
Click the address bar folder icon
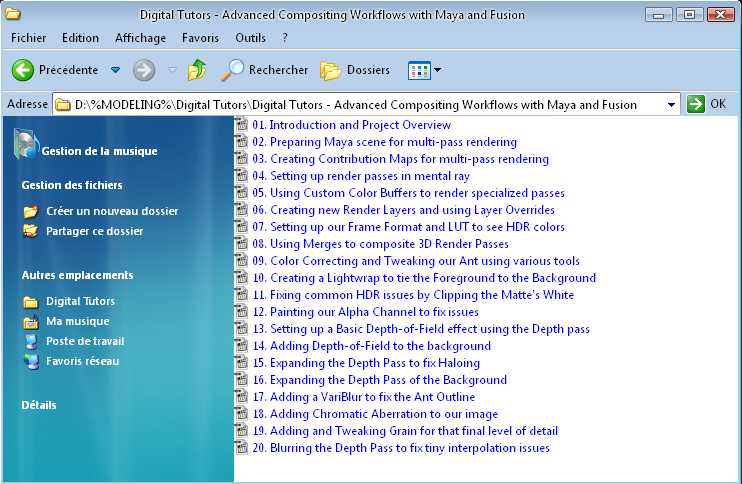pyautogui.click(x=63, y=104)
